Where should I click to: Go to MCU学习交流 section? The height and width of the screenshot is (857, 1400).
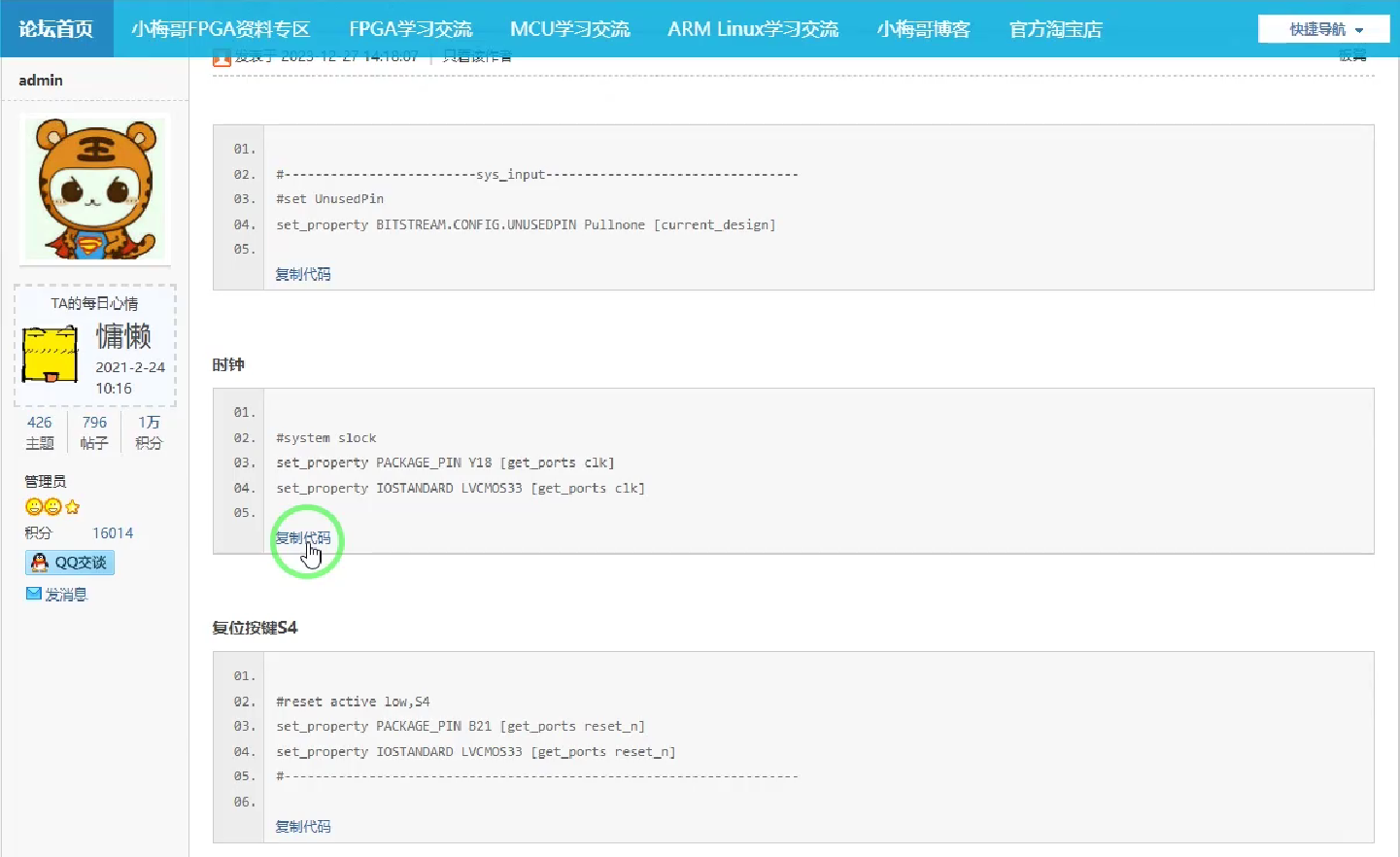(570, 29)
